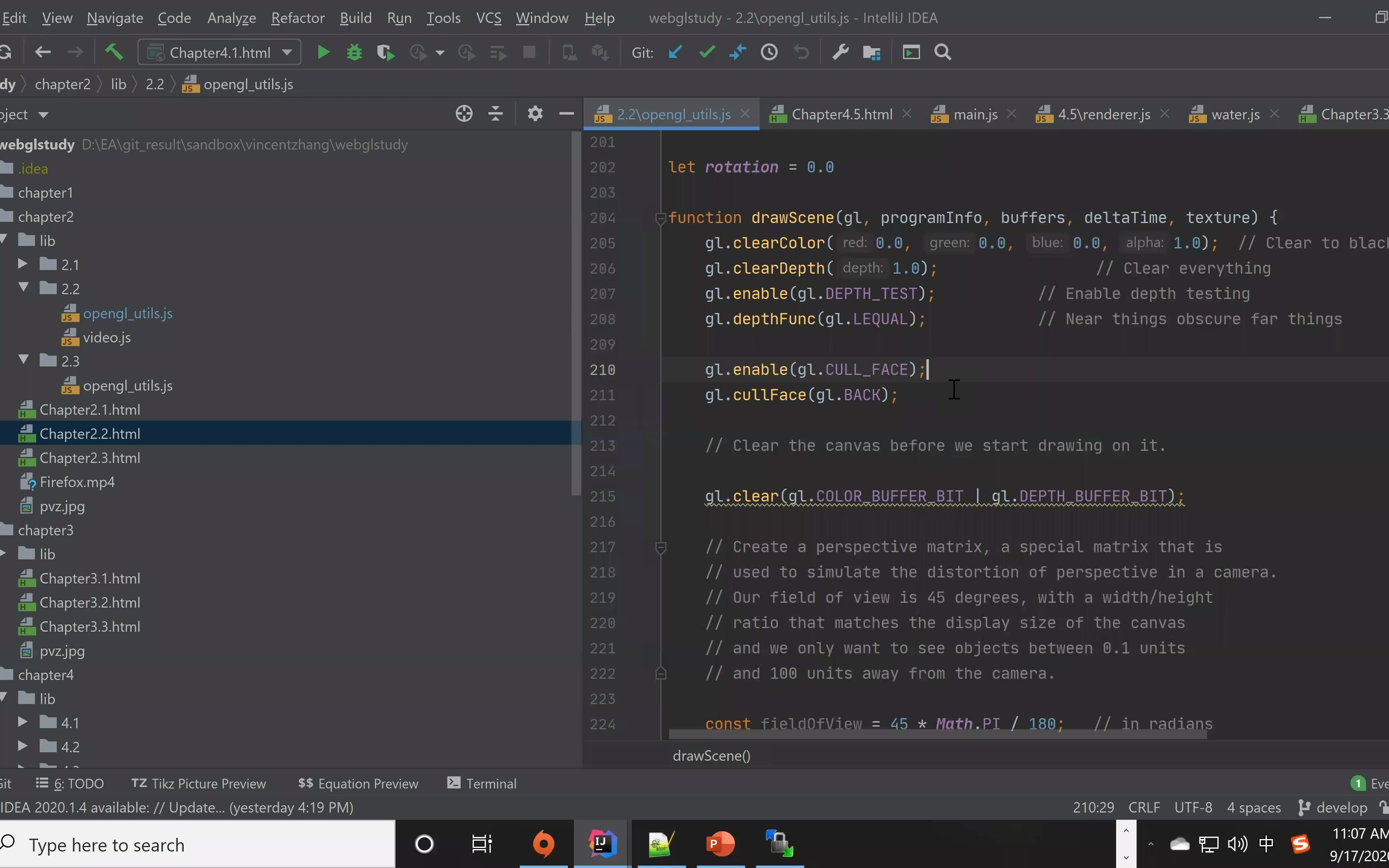
Task: Click the opengl_utils.js file in 2.2
Action: coord(128,313)
